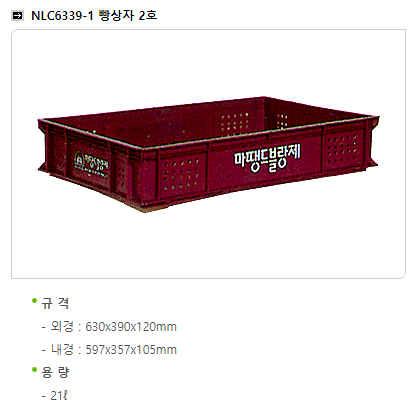Screen dimensions: 418x414
Task: Click the right perforated vent panel on crate front
Action: coord(342,149)
